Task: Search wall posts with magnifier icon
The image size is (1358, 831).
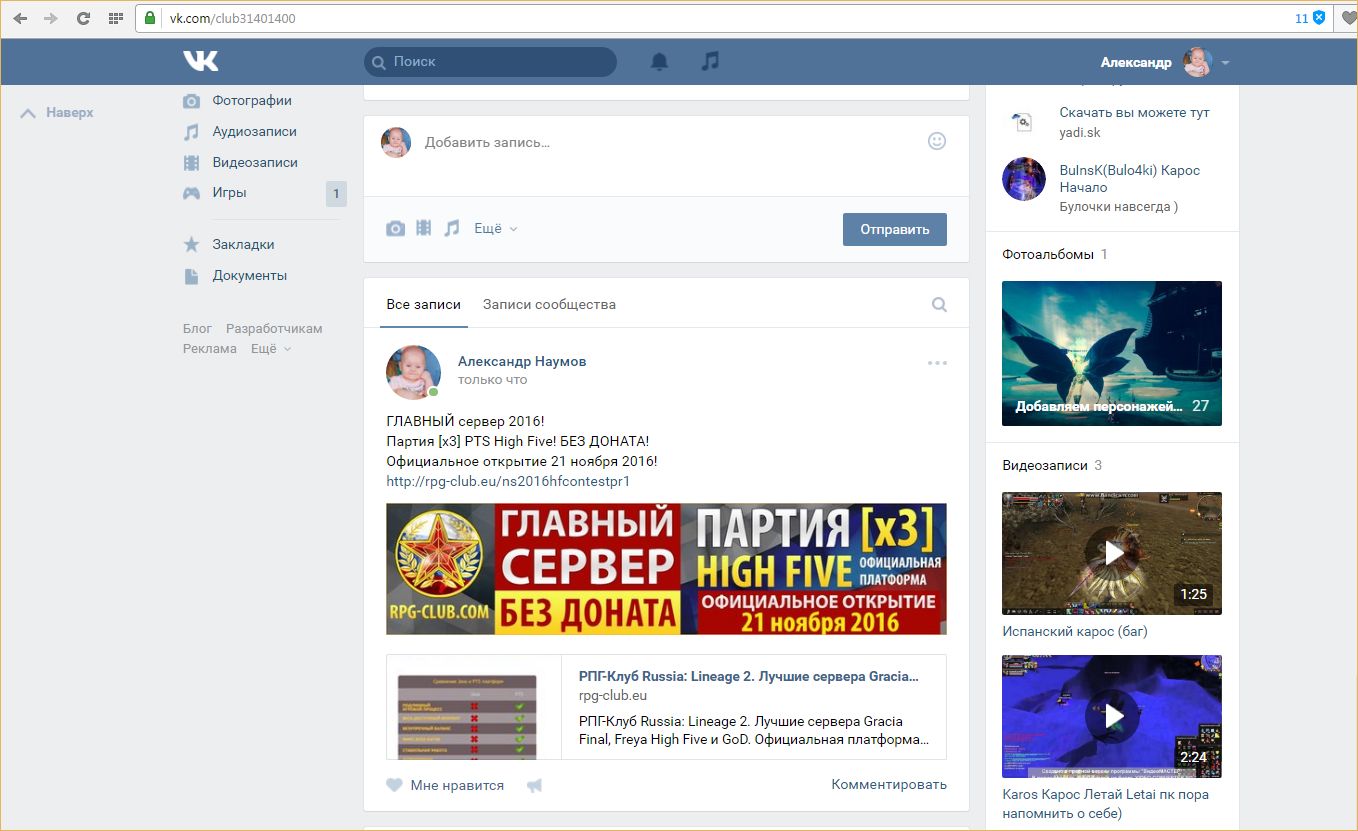Action: (x=939, y=305)
